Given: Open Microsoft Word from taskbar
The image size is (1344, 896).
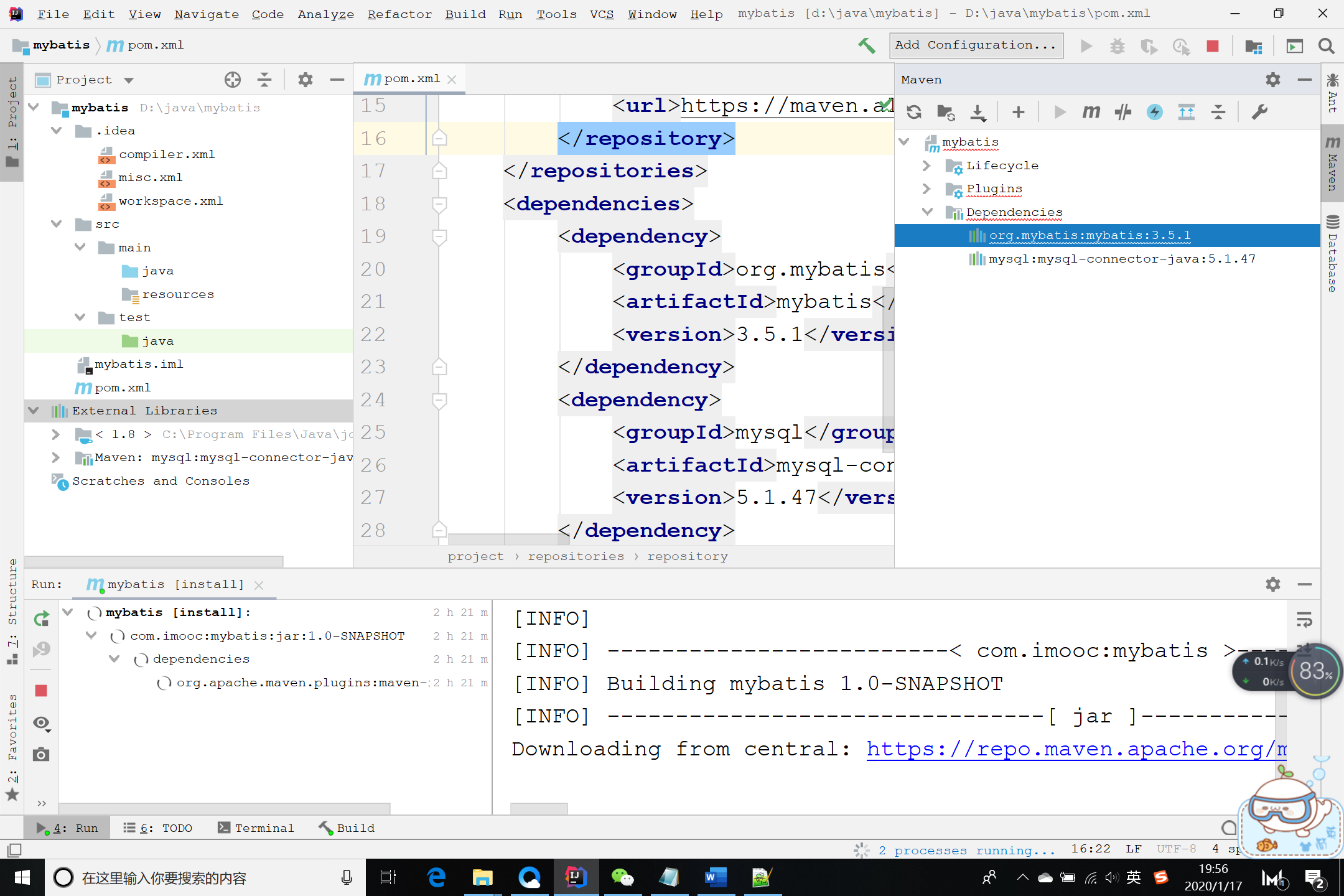Looking at the screenshot, I should coord(715,877).
